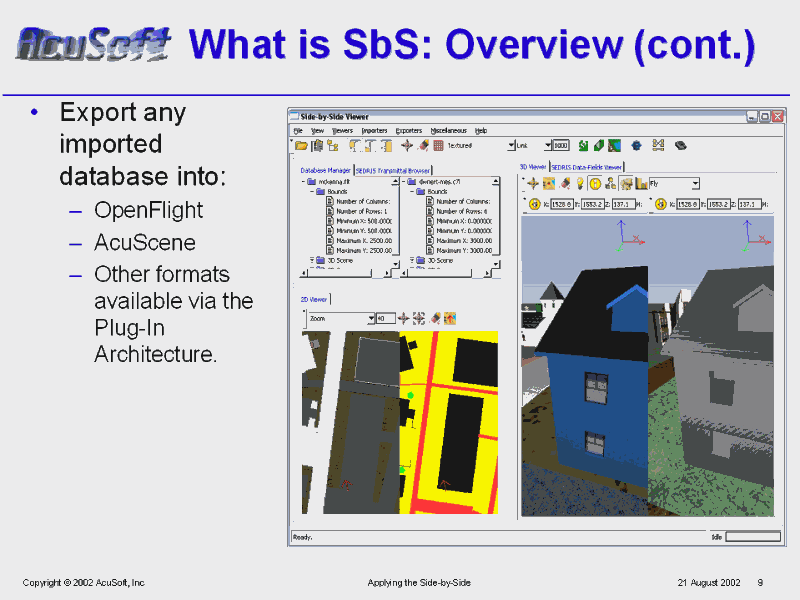Open the Fly navigation mode dropdown
The height and width of the screenshot is (600, 800).
click(x=695, y=184)
